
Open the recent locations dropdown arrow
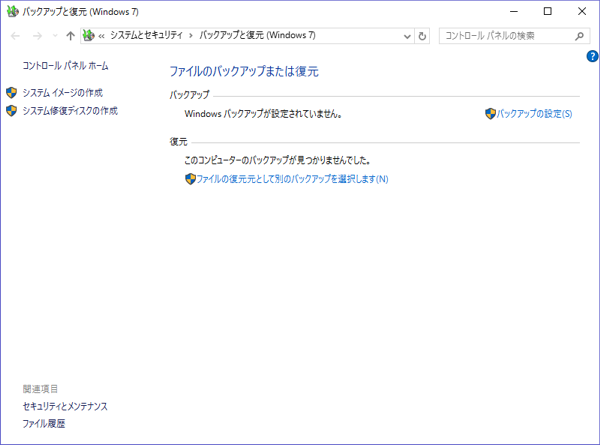(x=55, y=36)
